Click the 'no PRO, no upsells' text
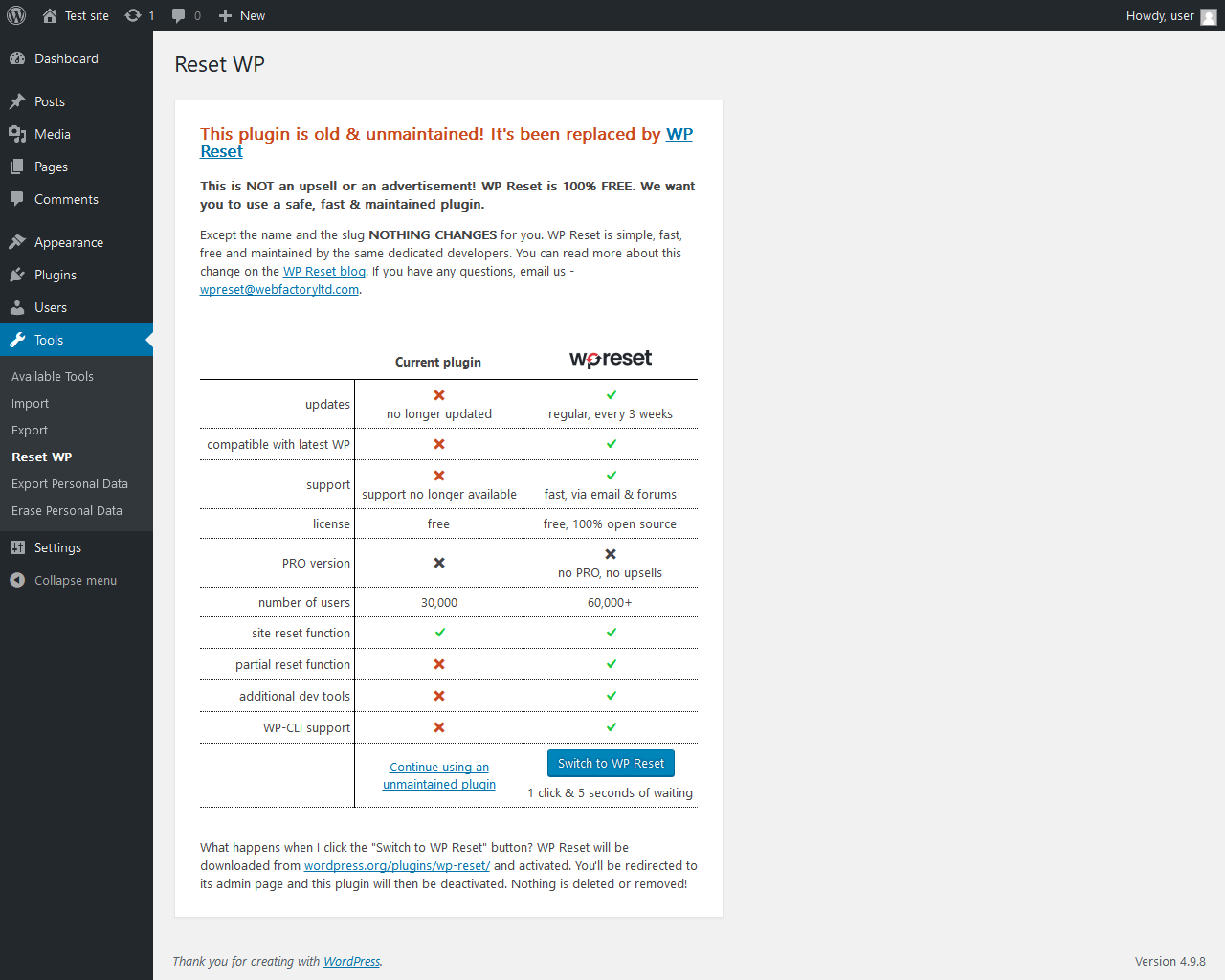The width and height of the screenshot is (1225, 980). pyautogui.click(x=611, y=573)
